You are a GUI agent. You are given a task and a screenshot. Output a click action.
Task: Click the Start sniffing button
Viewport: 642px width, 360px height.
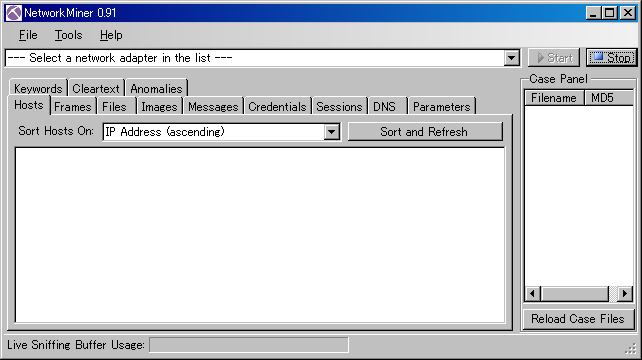(554, 58)
